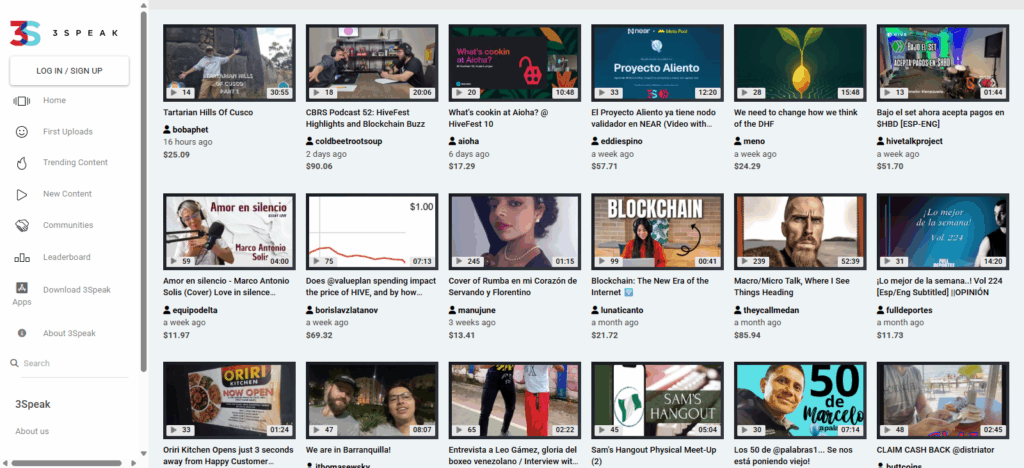This screenshot has width=1024, height=468.
Task: Open title What's cookin at Aioha
Action: [x=498, y=118]
